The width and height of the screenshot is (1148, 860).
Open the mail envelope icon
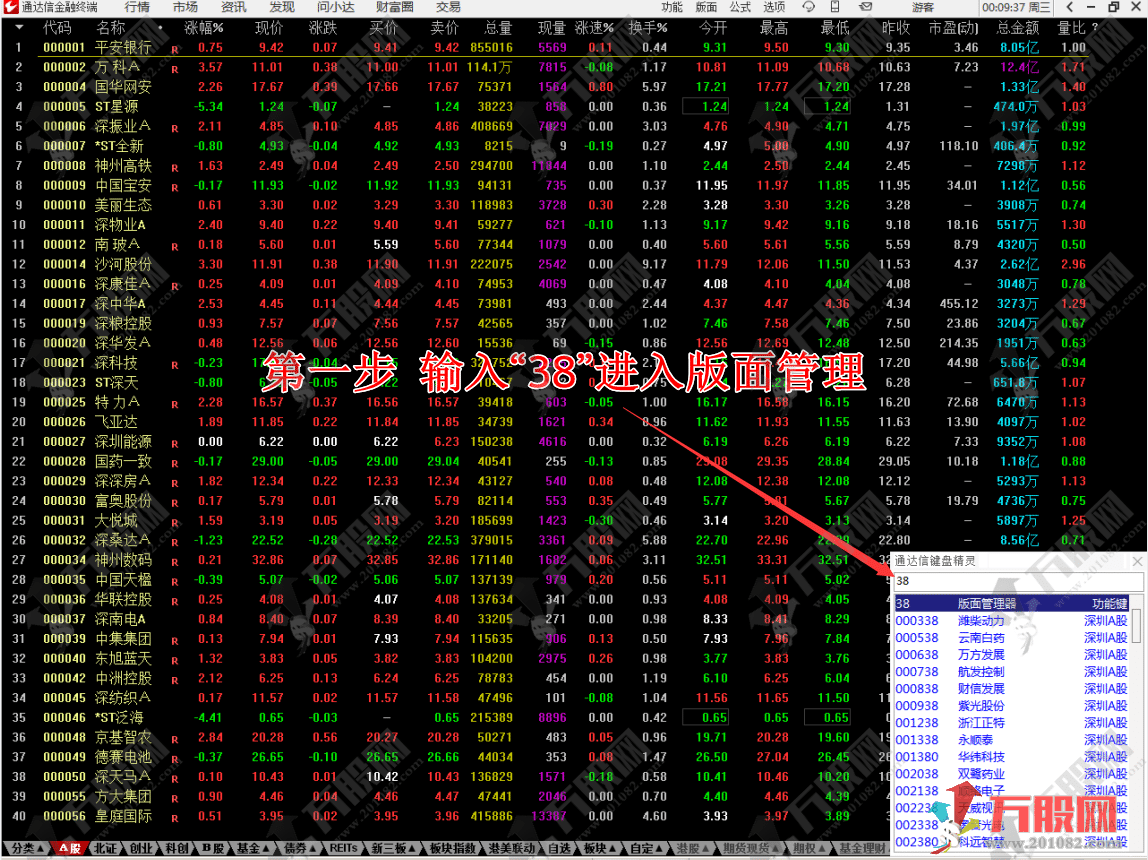(x=865, y=7)
